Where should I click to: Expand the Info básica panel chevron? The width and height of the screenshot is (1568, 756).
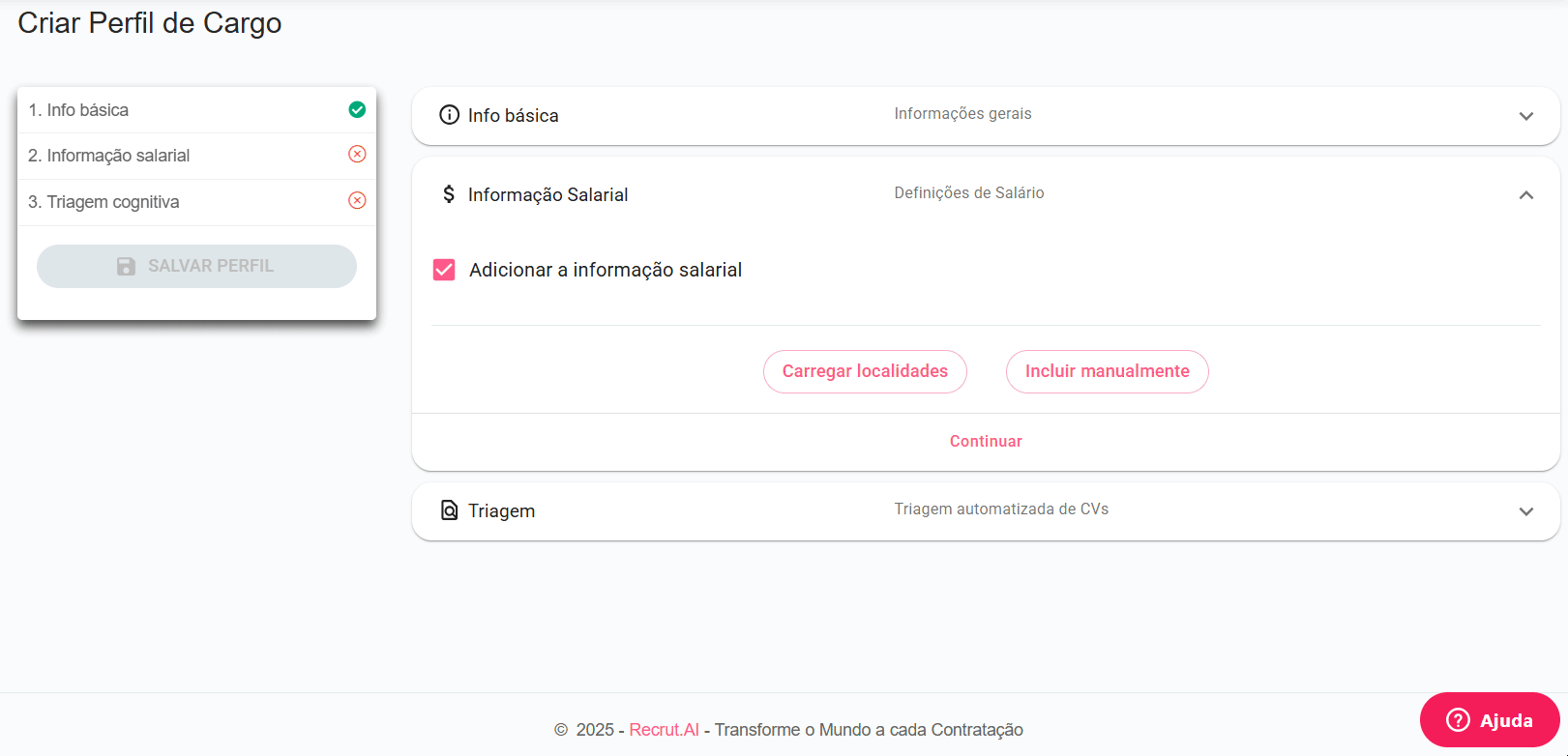click(x=1525, y=116)
